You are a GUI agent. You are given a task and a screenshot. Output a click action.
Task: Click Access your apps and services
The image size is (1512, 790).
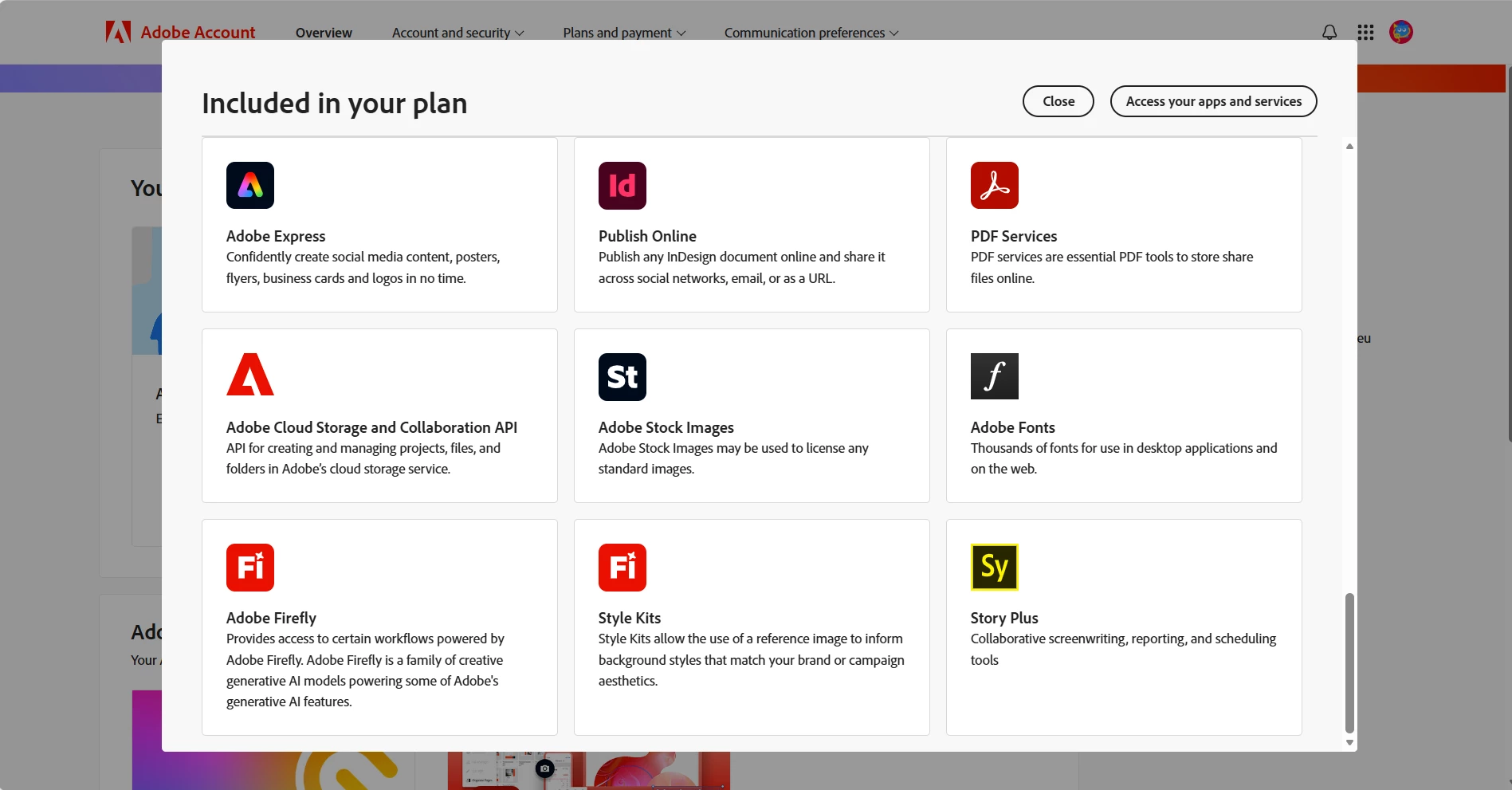1213,101
